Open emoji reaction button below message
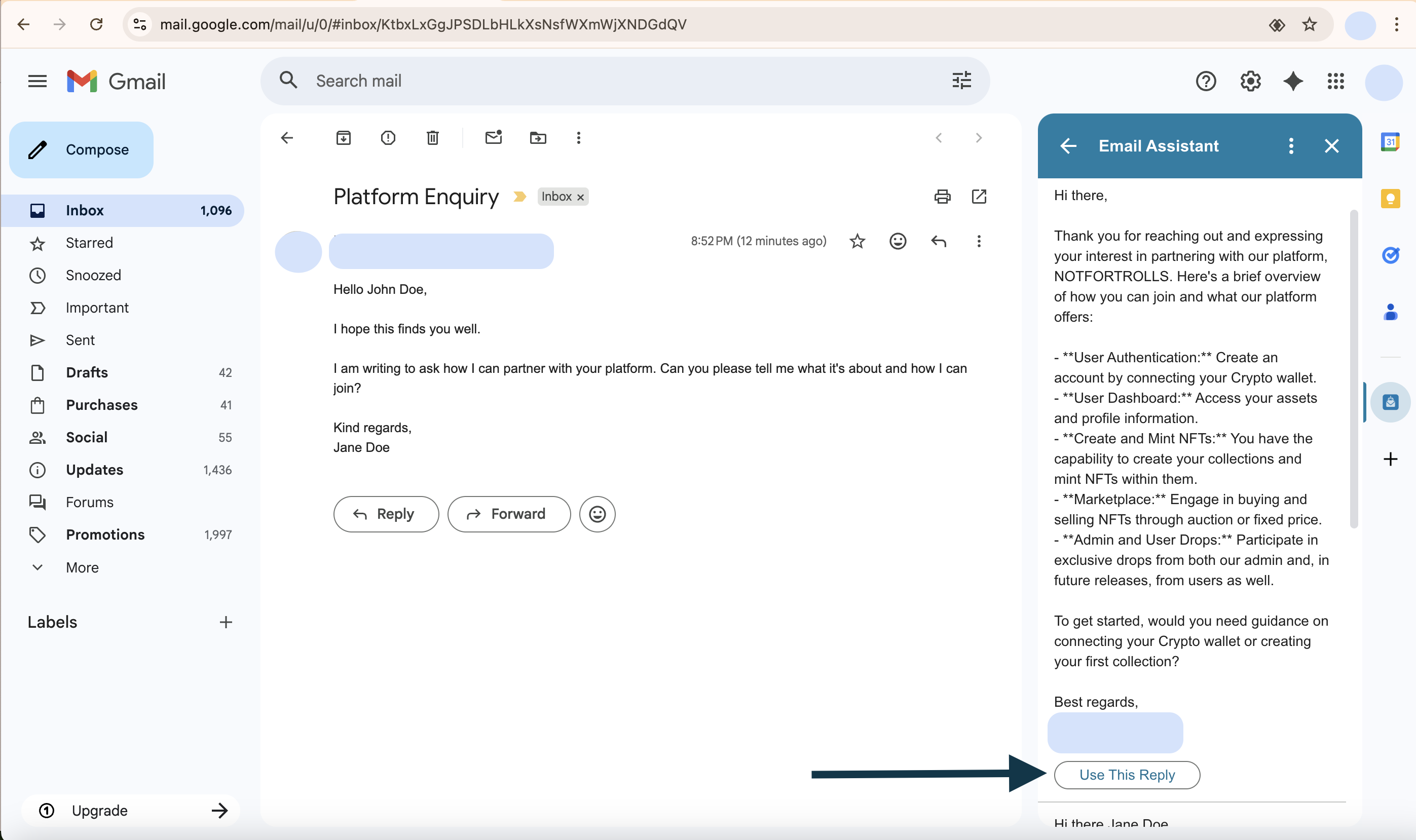The height and width of the screenshot is (840, 1416). tap(597, 514)
